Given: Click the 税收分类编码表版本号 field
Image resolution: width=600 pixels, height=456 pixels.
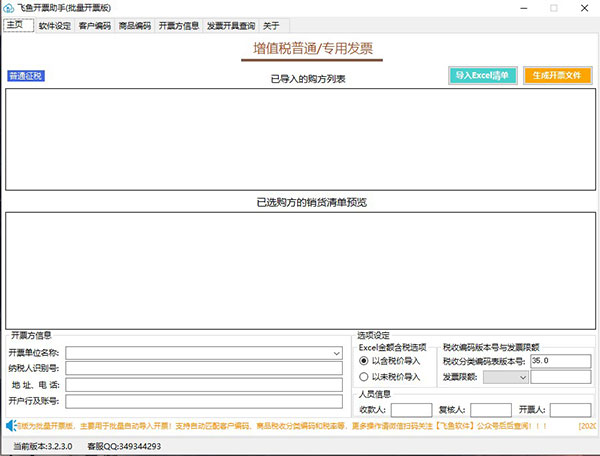Looking at the screenshot, I should click(x=560, y=360).
